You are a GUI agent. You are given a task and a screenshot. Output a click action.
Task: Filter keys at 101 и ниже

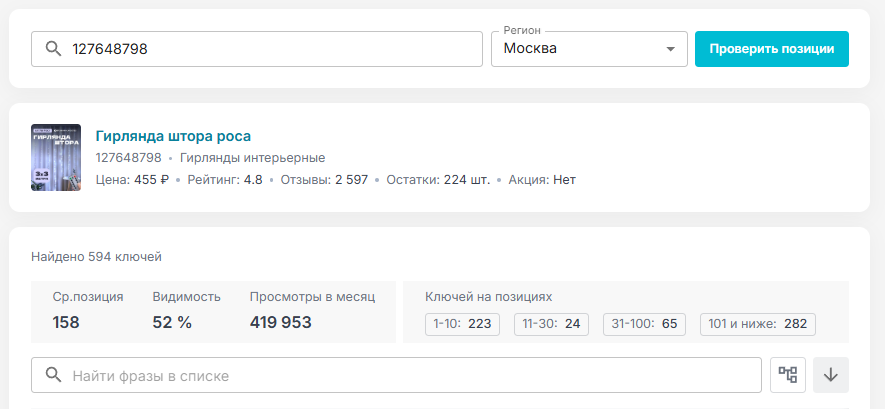[x=757, y=324]
